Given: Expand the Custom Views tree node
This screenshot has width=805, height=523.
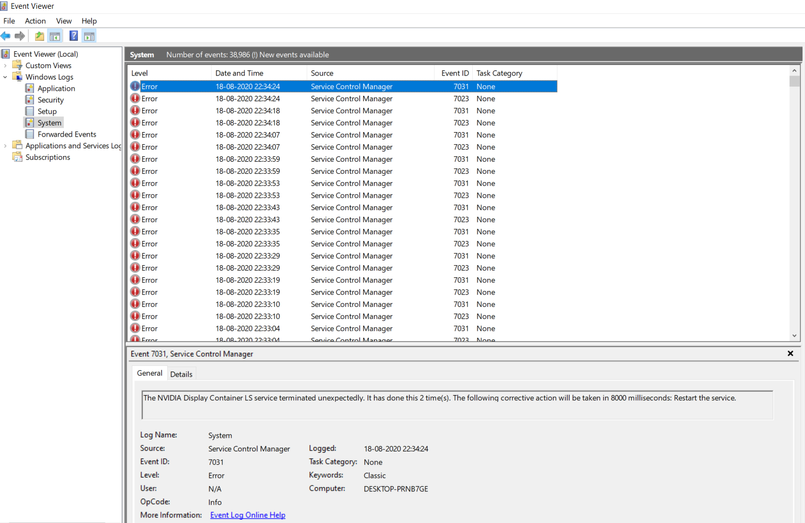Looking at the screenshot, I should click(6, 66).
